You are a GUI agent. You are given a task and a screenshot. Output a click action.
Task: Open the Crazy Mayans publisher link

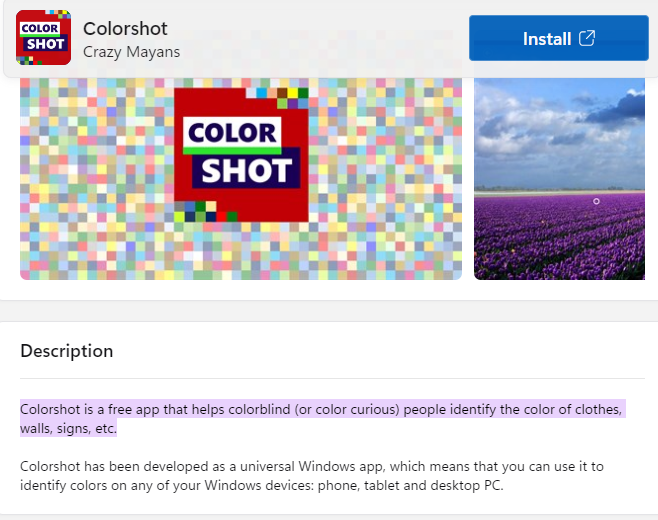[x=131, y=50]
